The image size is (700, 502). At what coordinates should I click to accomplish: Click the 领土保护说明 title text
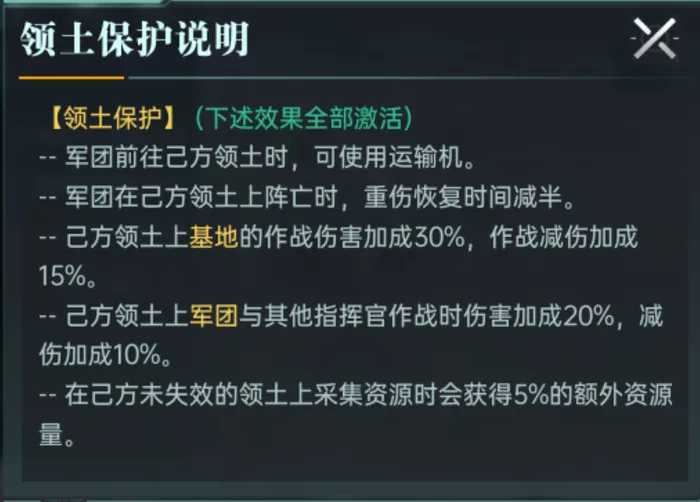[x=134, y=40]
